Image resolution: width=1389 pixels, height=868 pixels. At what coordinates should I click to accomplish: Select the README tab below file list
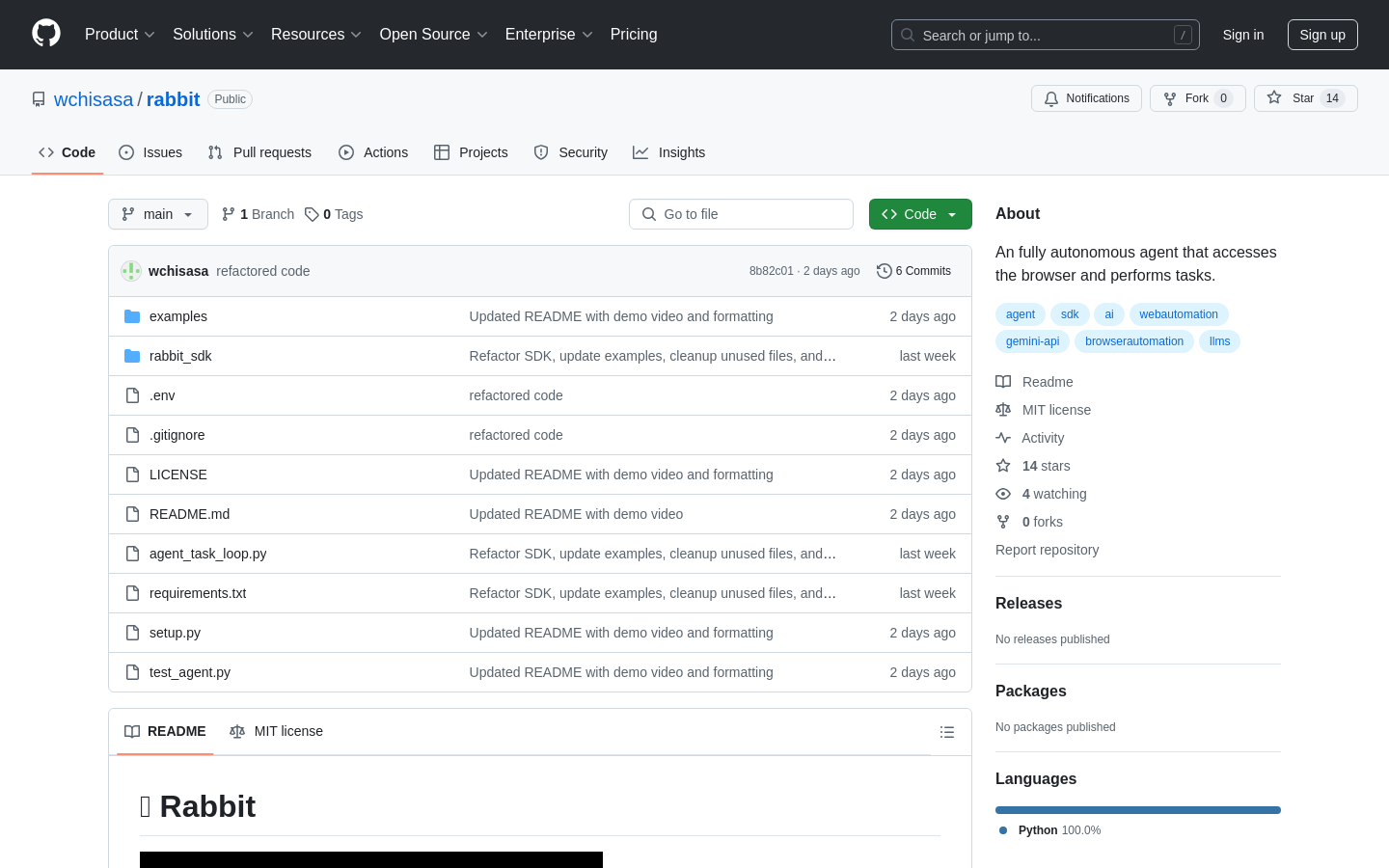[165, 731]
